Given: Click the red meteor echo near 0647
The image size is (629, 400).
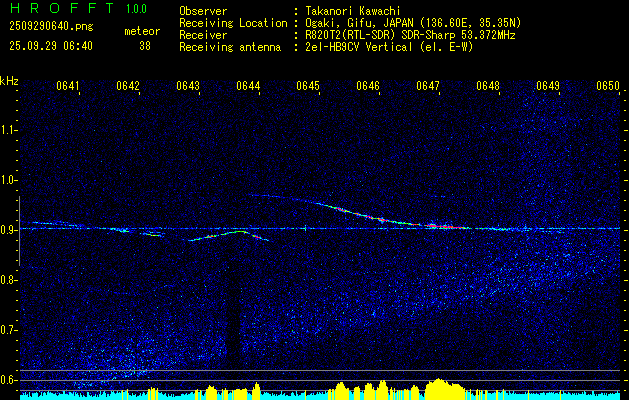Looking at the screenshot, I should point(445,227).
